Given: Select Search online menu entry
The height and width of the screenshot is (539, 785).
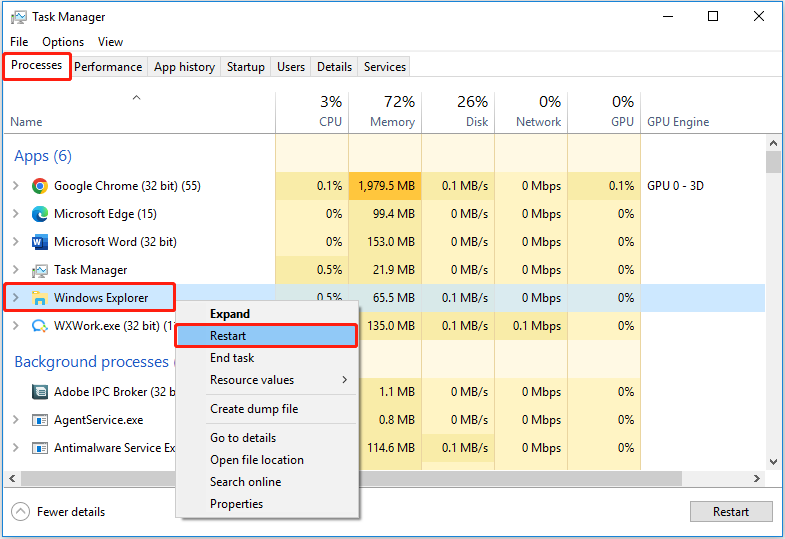Looking at the screenshot, I should [x=266, y=482].
